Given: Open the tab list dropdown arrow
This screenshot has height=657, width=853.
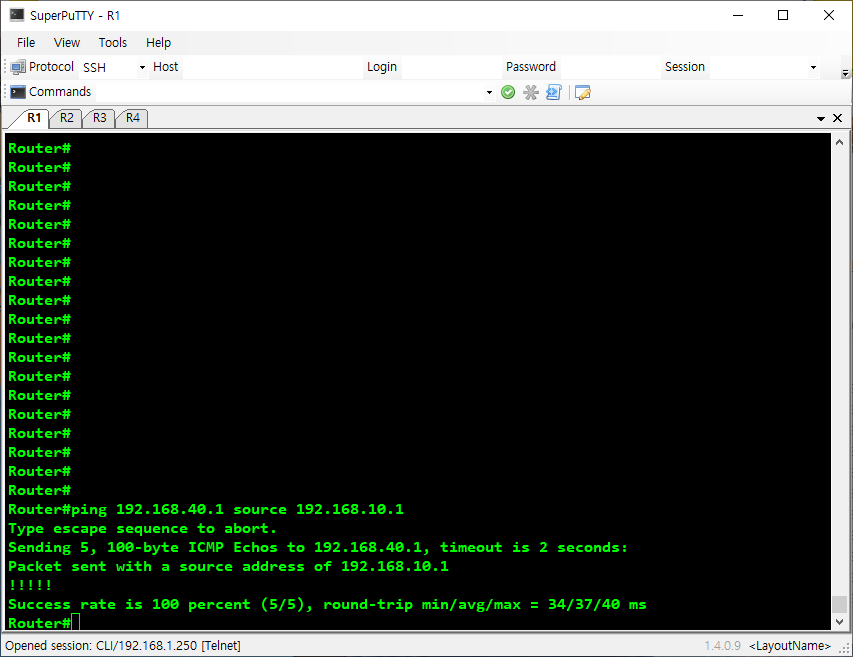Looking at the screenshot, I should point(821,119).
